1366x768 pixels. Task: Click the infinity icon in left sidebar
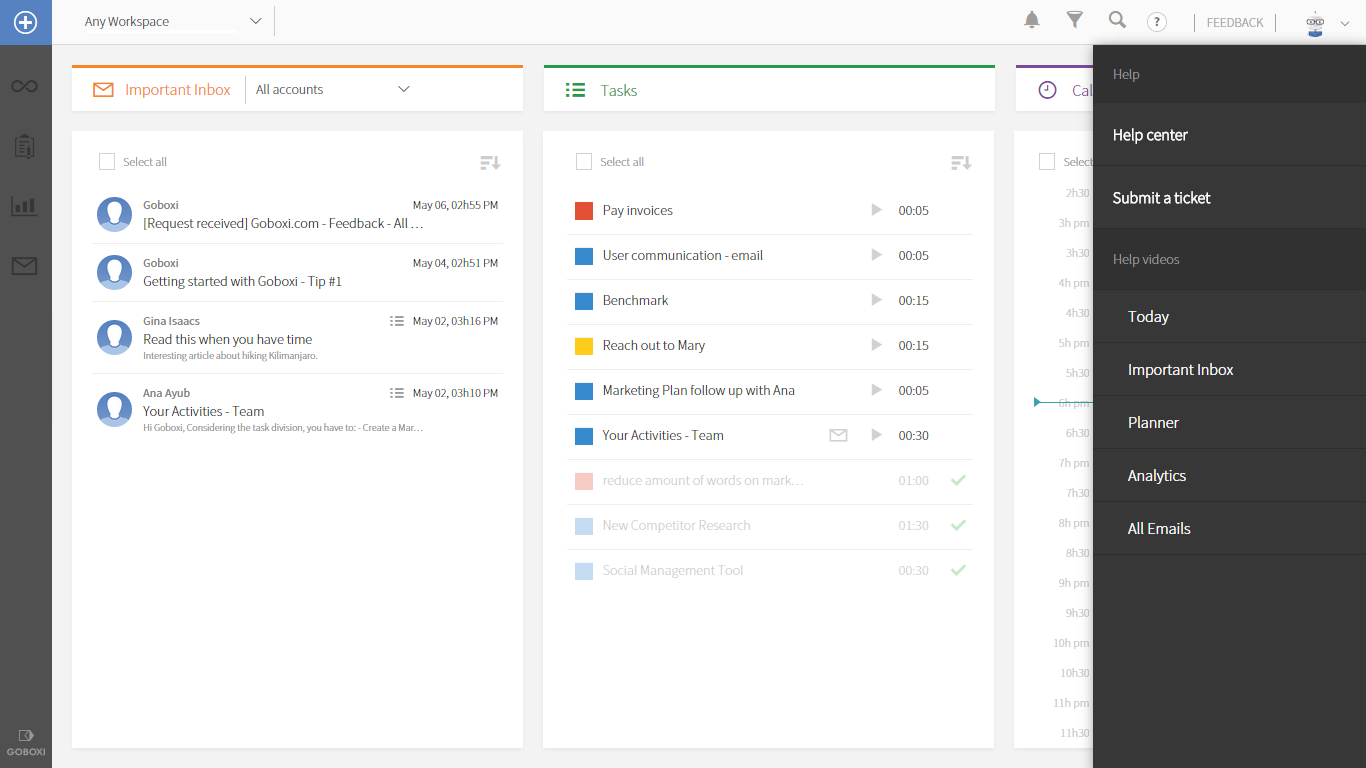(25, 87)
